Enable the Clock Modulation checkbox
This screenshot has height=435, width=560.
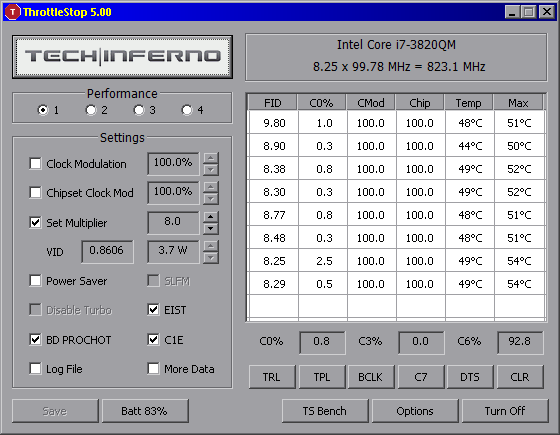(35, 164)
